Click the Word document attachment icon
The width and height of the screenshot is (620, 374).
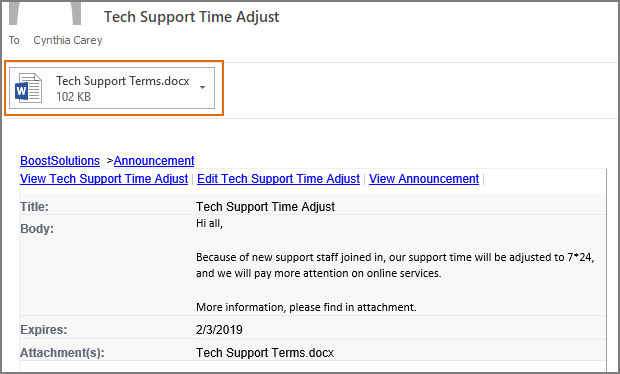pyautogui.click(x=28, y=88)
